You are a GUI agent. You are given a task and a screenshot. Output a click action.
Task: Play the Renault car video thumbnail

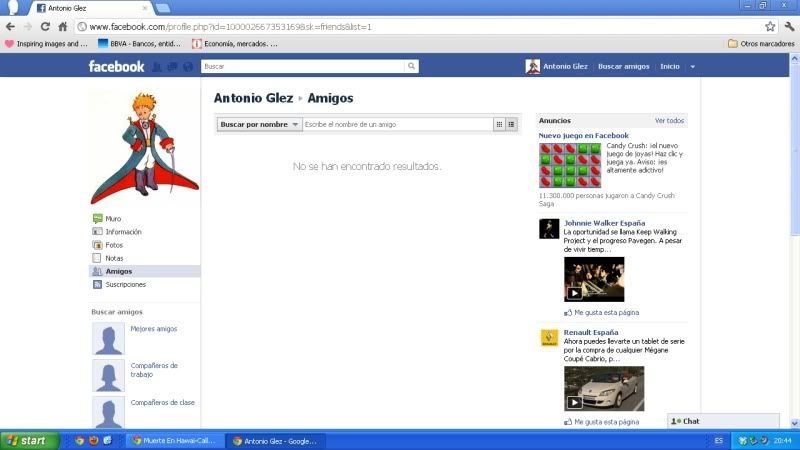tap(604, 388)
